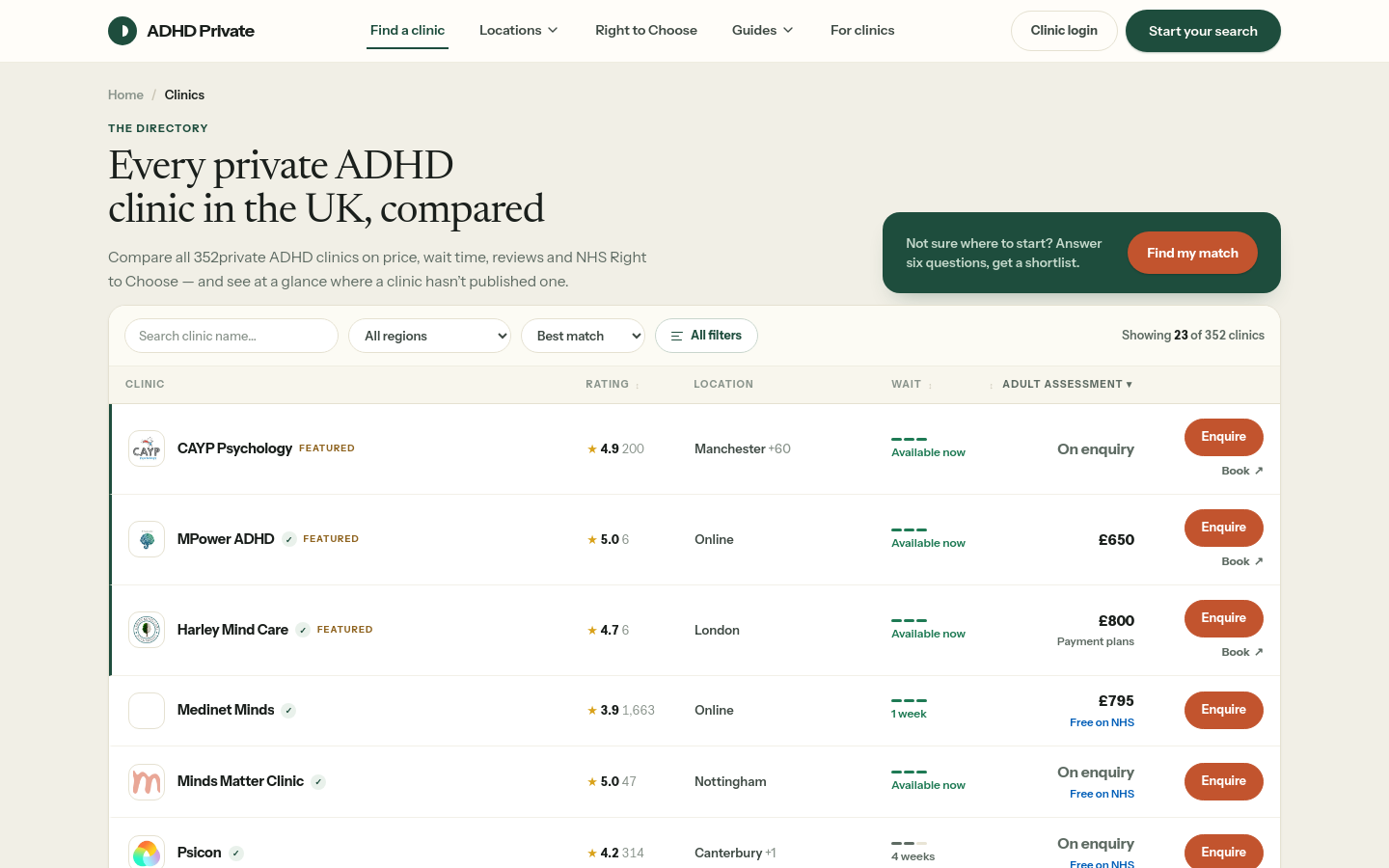Click verified badge next to Harley Mind Care
This screenshot has width=1389, height=868.
tap(303, 630)
